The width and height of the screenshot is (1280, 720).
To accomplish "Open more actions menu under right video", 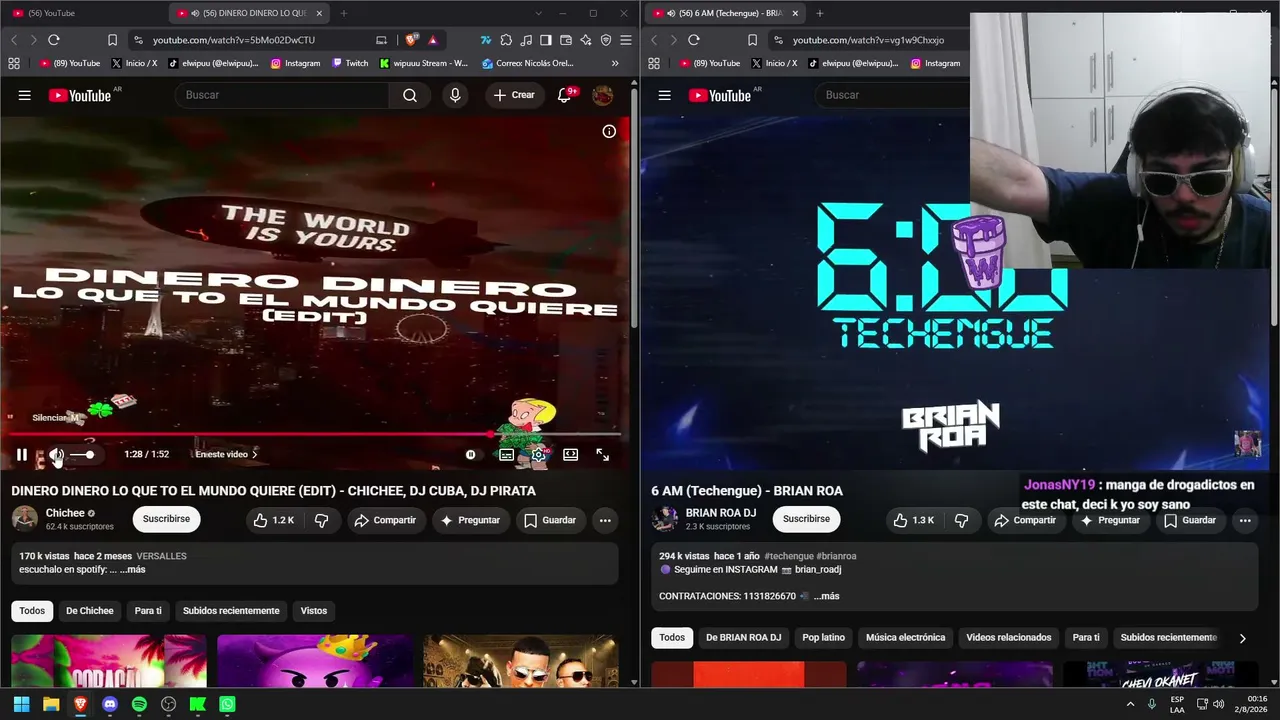I will pos(1245,520).
